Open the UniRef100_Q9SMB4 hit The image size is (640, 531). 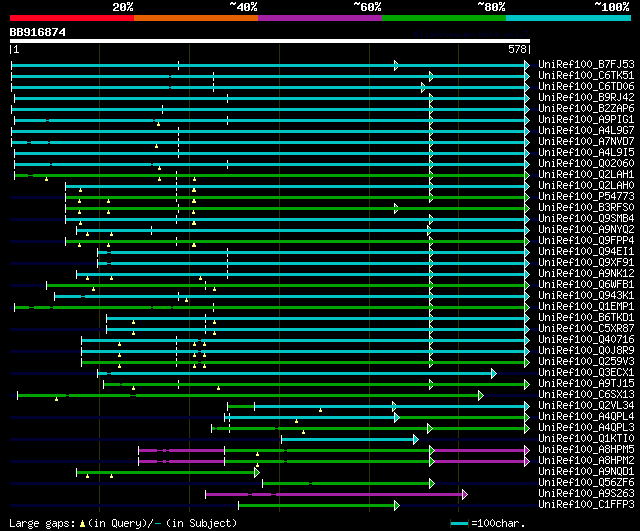coord(586,219)
